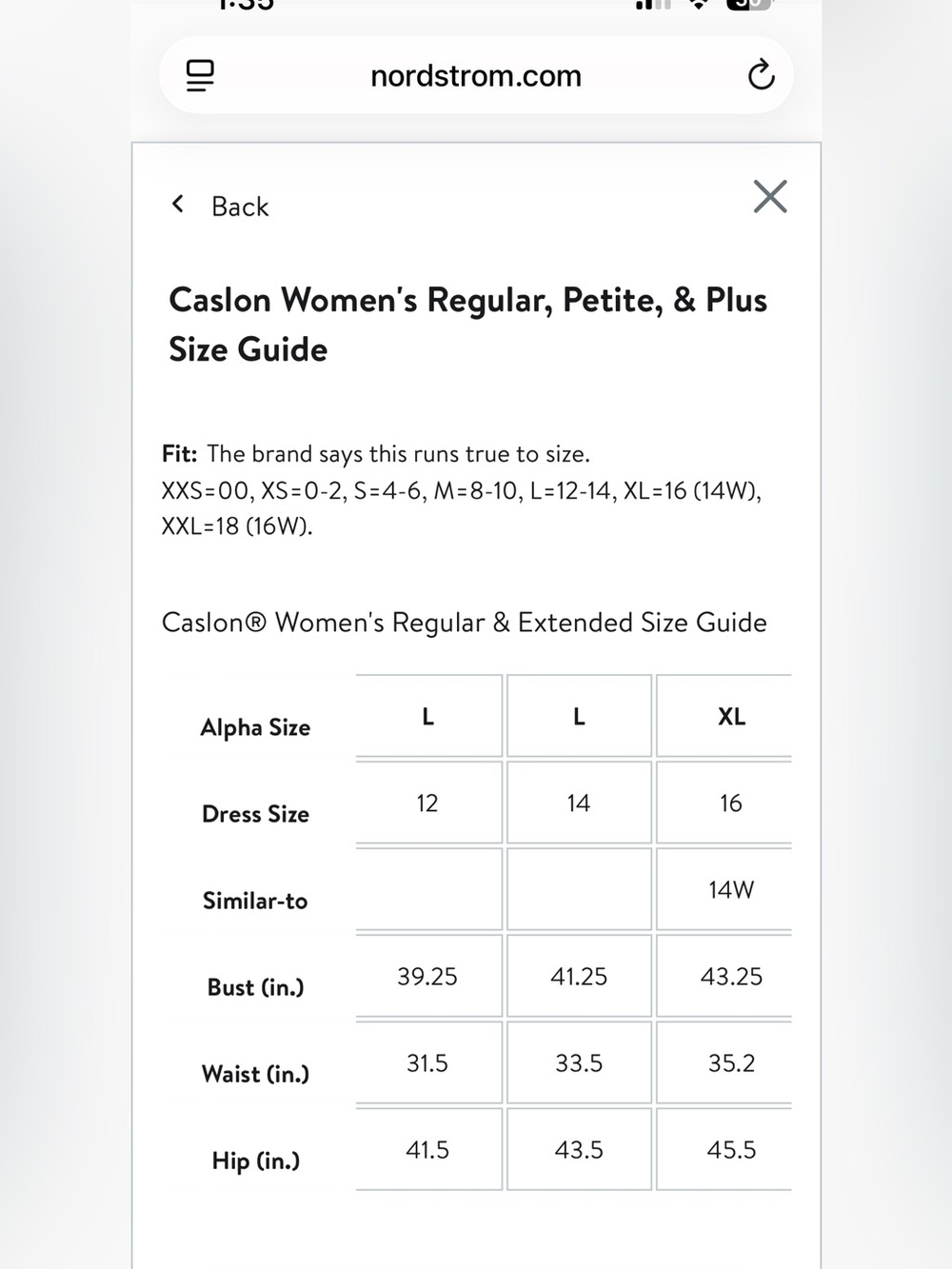The width and height of the screenshot is (952, 1269).
Task: Go back using the left chevron
Action: (177, 204)
